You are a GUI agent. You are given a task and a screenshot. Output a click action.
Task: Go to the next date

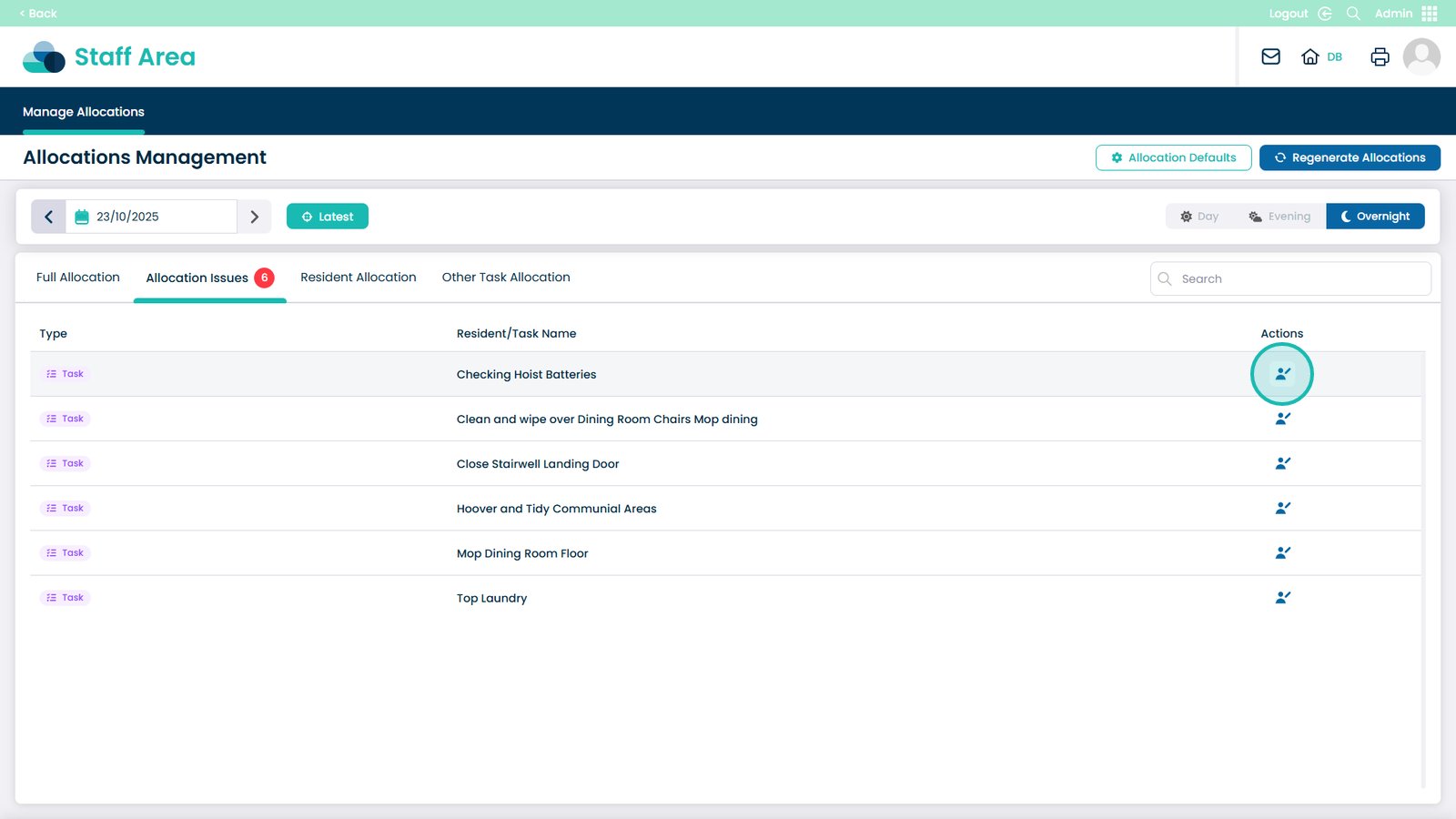click(255, 217)
